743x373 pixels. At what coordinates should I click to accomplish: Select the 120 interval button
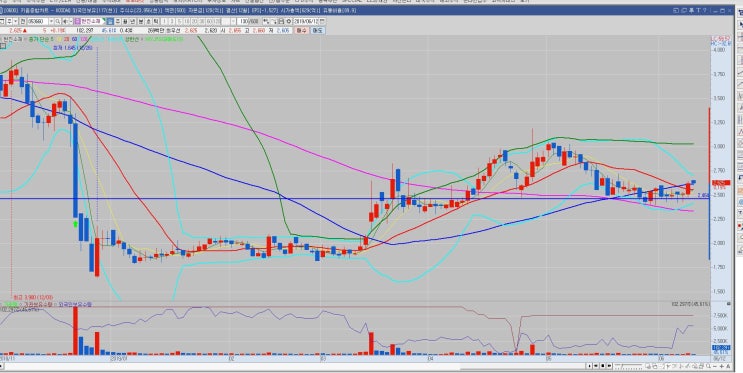click(x=217, y=21)
